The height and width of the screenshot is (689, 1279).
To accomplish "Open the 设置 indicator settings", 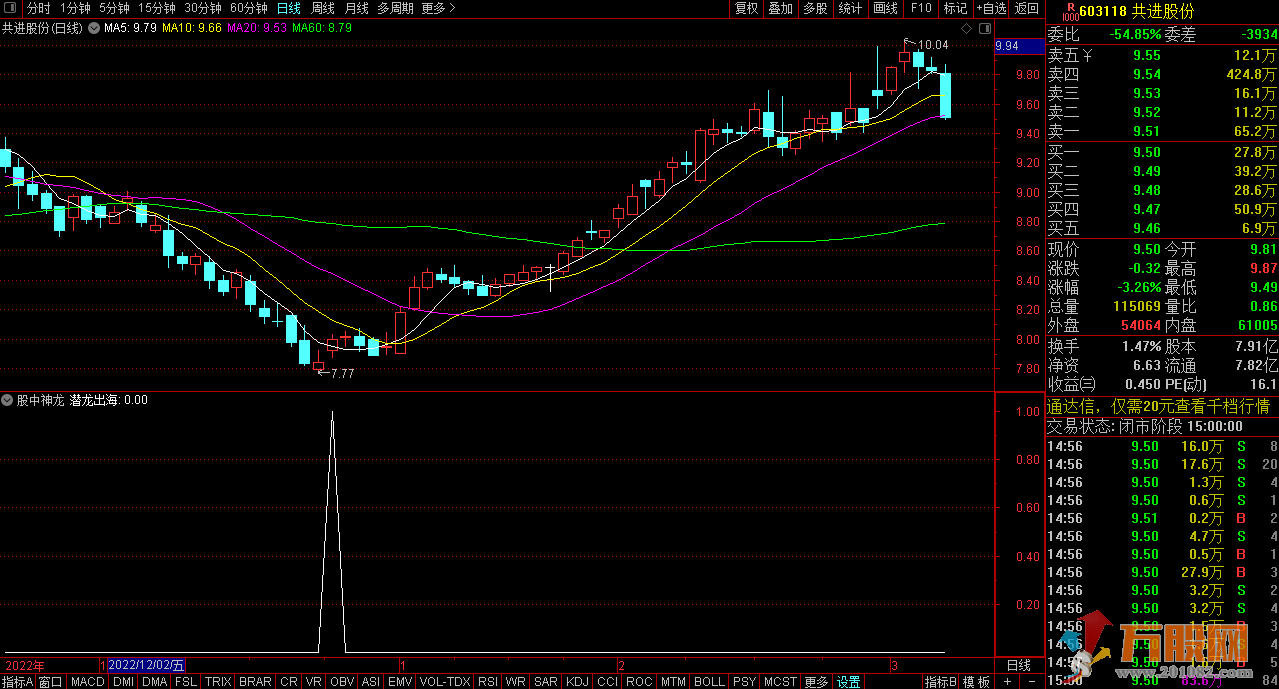I will [849, 682].
